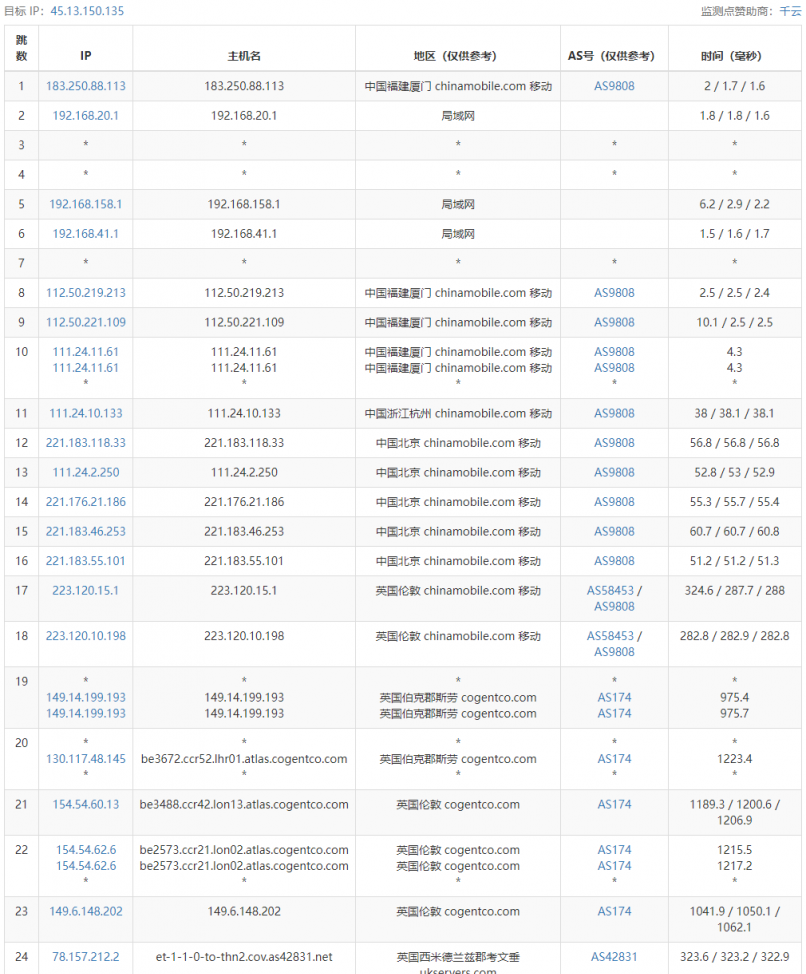Image resolution: width=806 pixels, height=974 pixels.
Task: Click the 111.24.2.250 IP link in hop 13
Action: (x=86, y=472)
